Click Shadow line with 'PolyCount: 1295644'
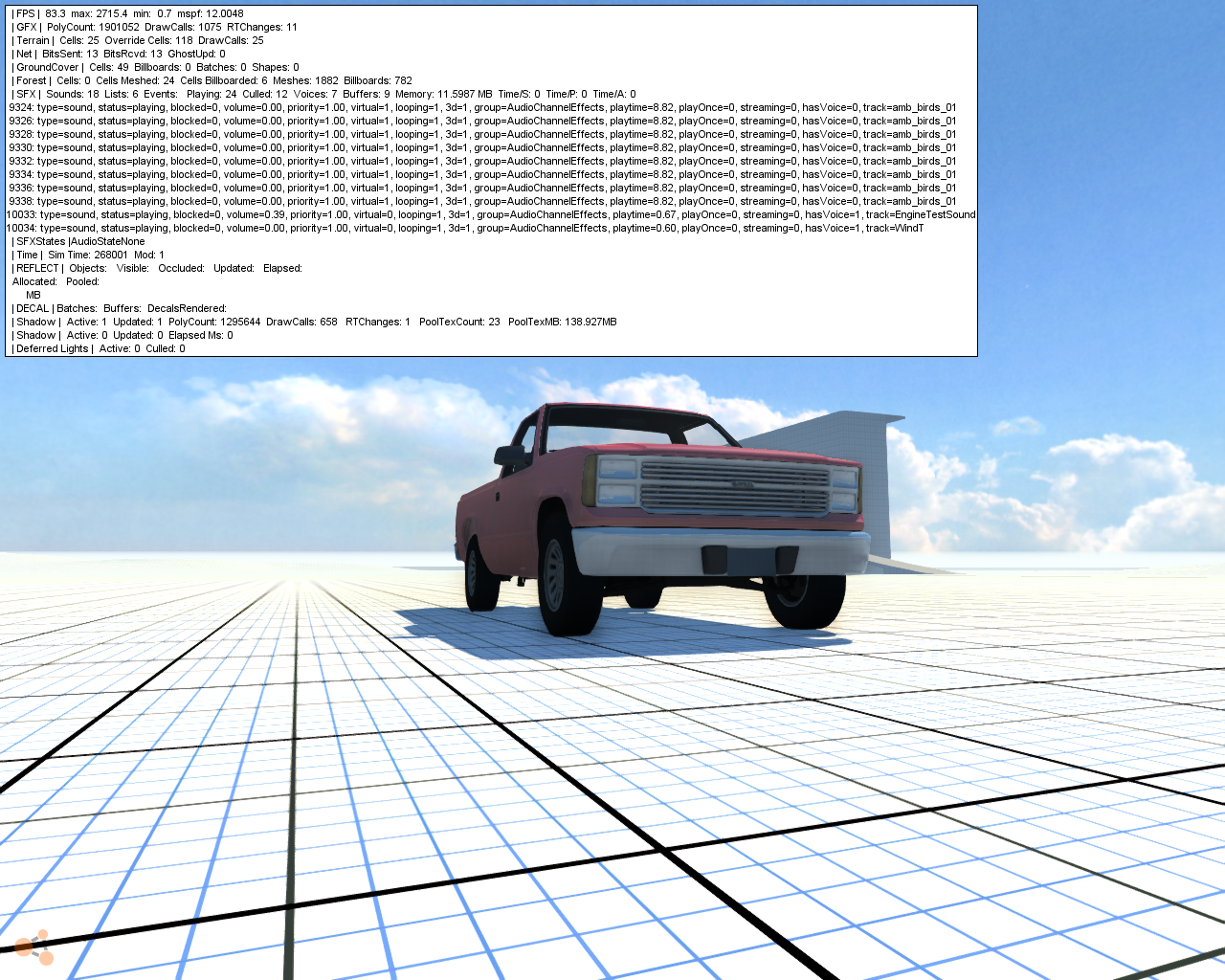Screen dimensions: 1225x980 (x=314, y=322)
